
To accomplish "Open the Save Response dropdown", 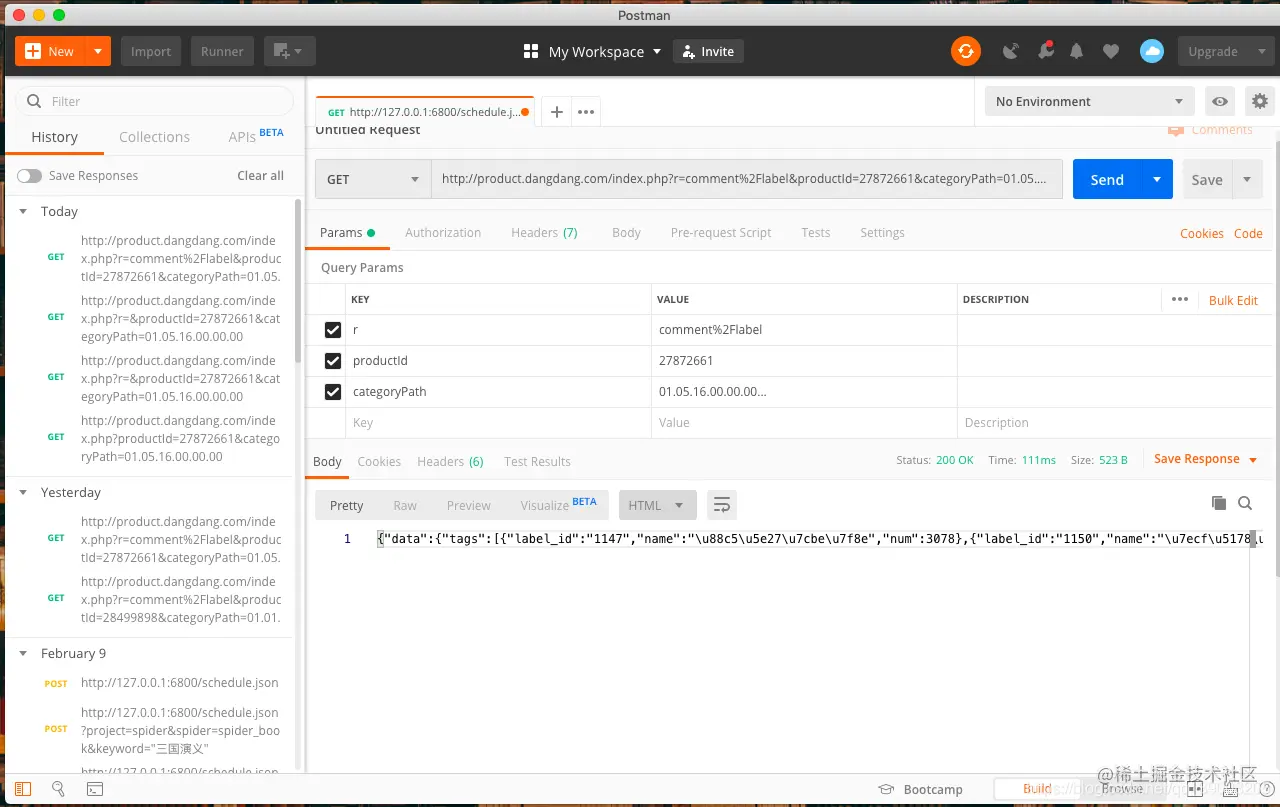I will click(1206, 459).
